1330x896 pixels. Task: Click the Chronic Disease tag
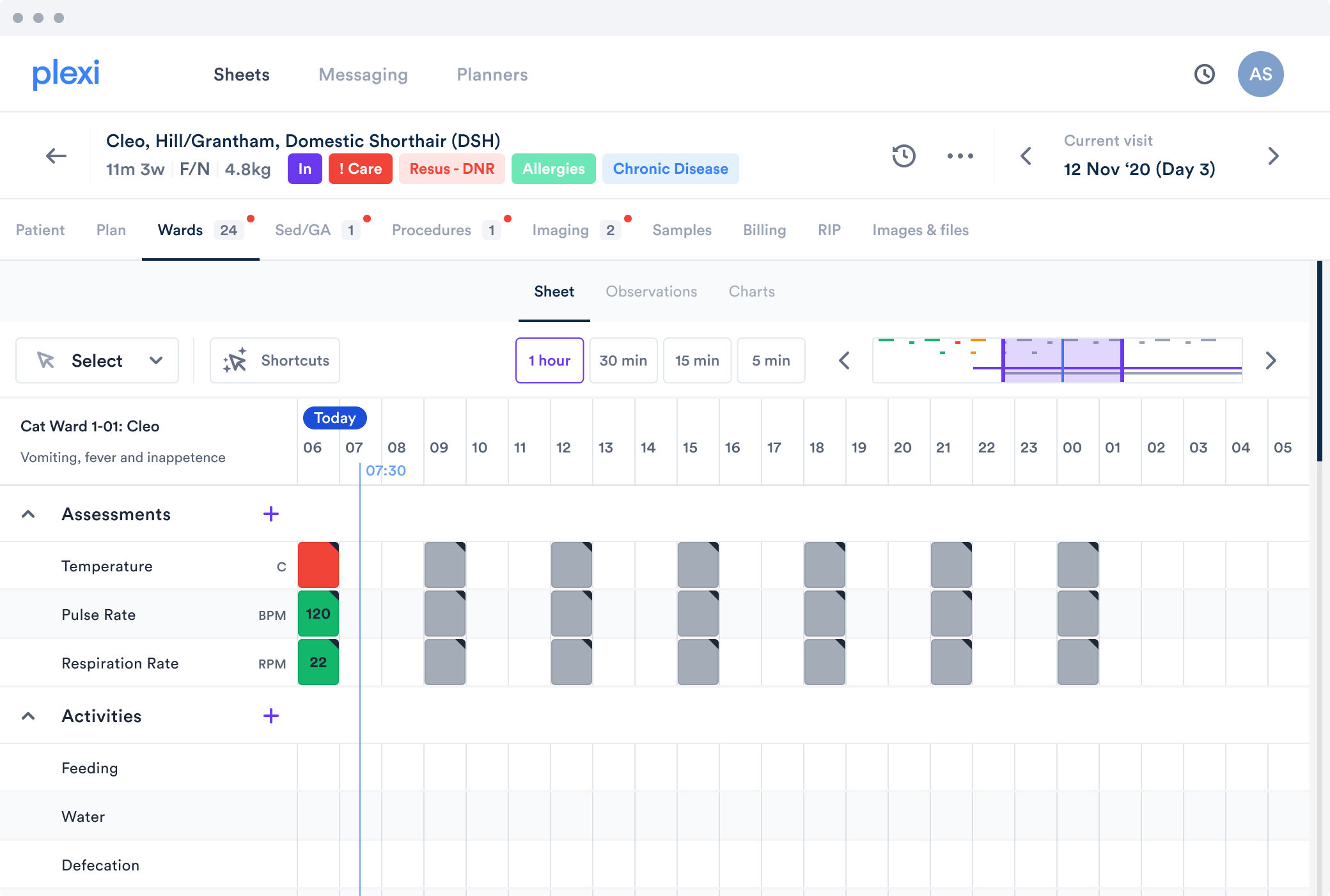point(670,169)
